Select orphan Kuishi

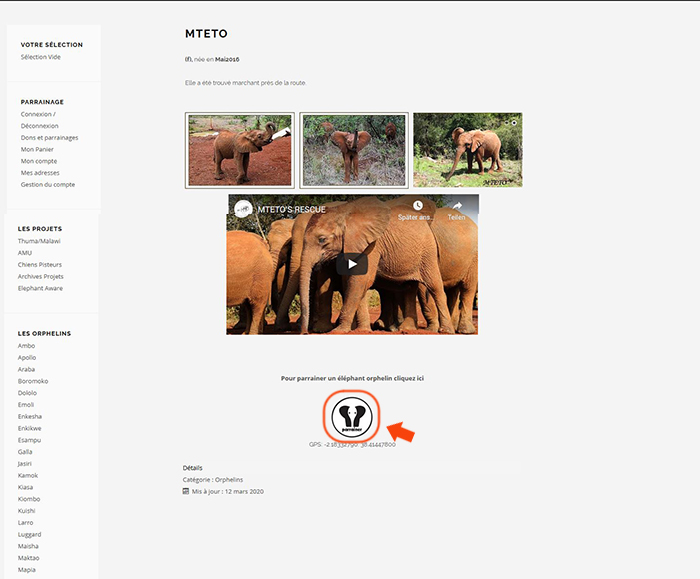pyautogui.click(x=26, y=511)
